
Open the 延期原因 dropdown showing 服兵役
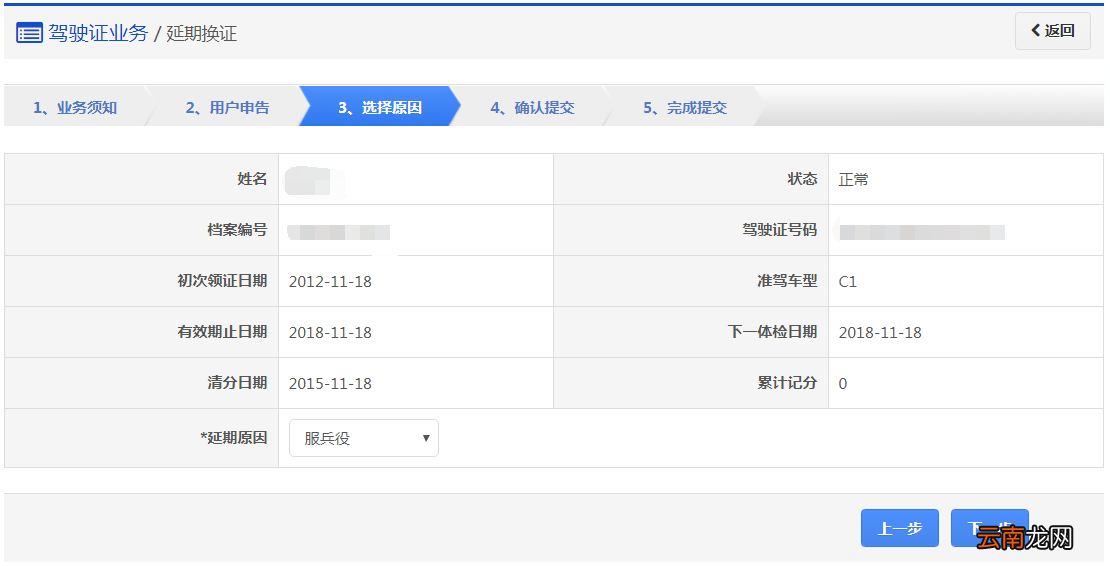[x=364, y=438]
